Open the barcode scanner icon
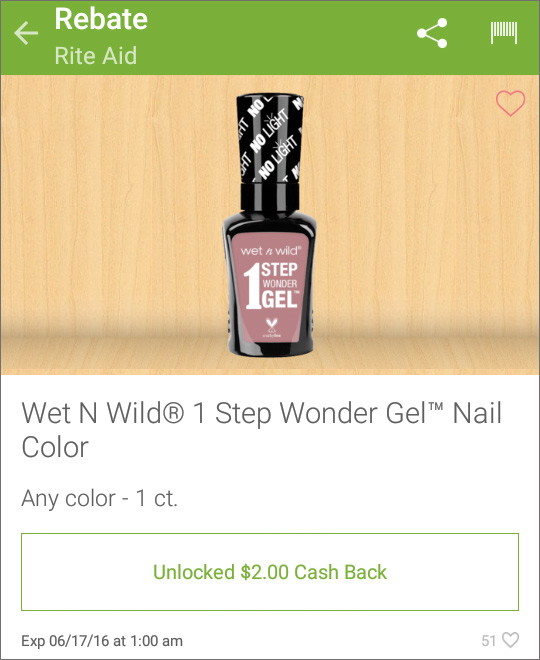Image resolution: width=540 pixels, height=660 pixels. tap(503, 33)
